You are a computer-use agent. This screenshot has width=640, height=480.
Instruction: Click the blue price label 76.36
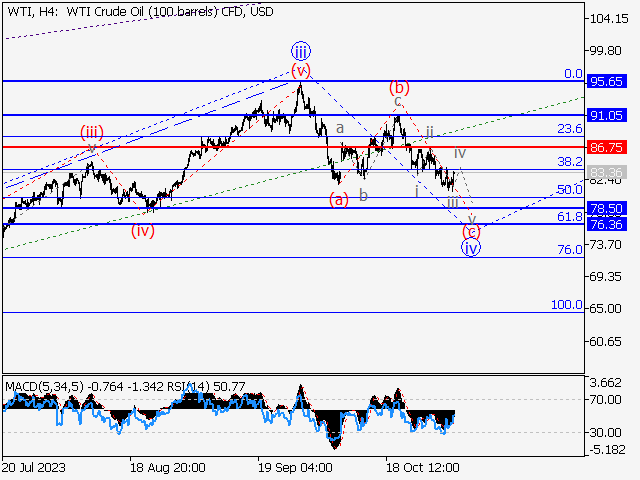pos(607,224)
